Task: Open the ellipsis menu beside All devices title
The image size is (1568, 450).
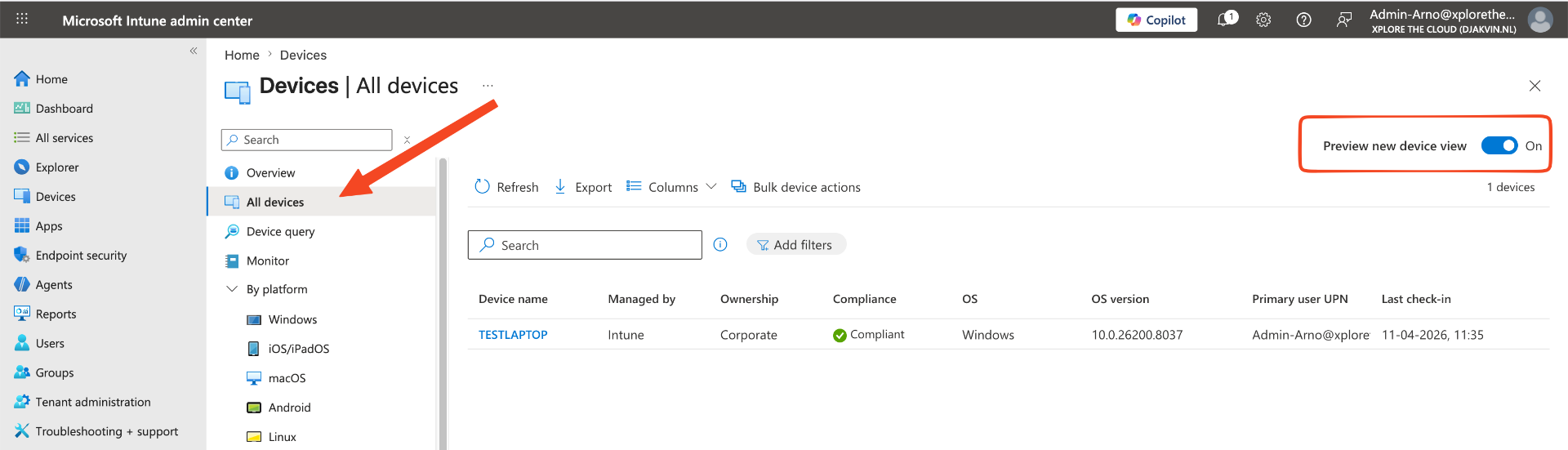Action: (x=488, y=85)
